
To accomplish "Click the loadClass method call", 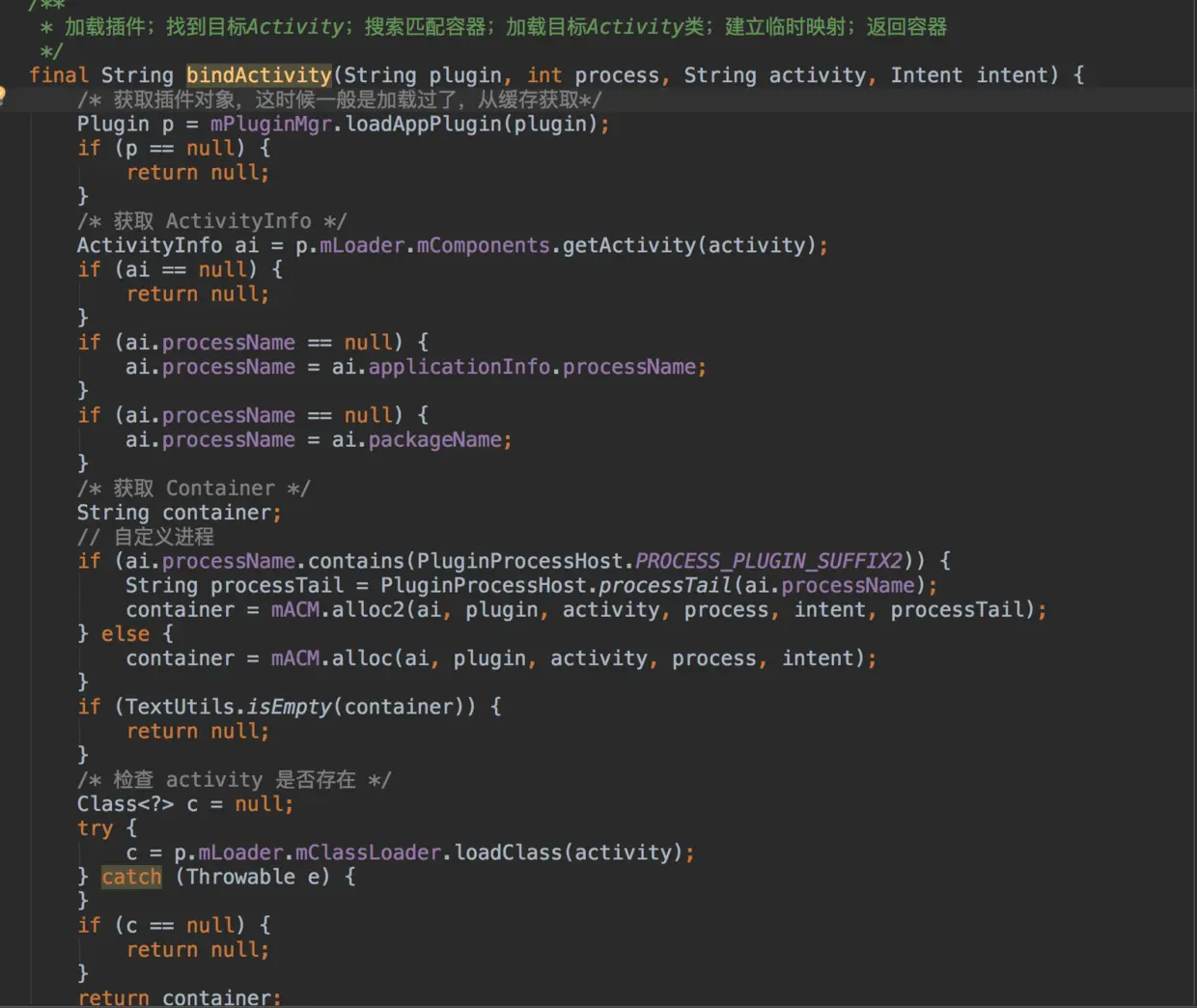I will coord(508,853).
